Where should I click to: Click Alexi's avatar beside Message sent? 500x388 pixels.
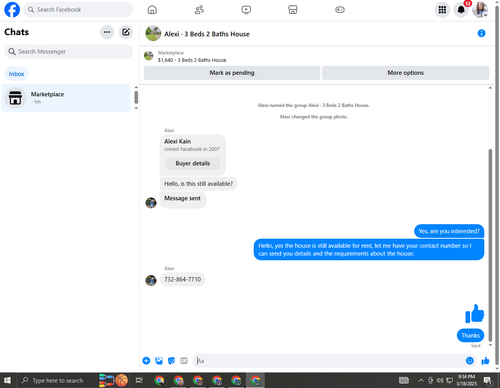(151, 202)
